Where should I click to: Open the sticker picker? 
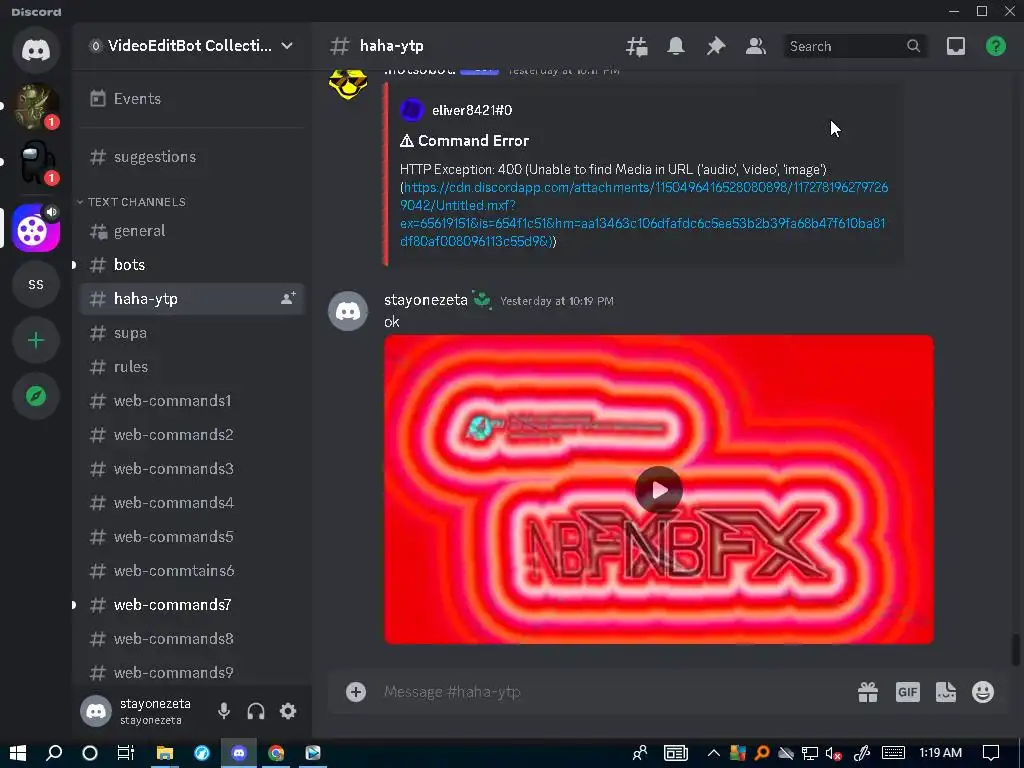(946, 692)
